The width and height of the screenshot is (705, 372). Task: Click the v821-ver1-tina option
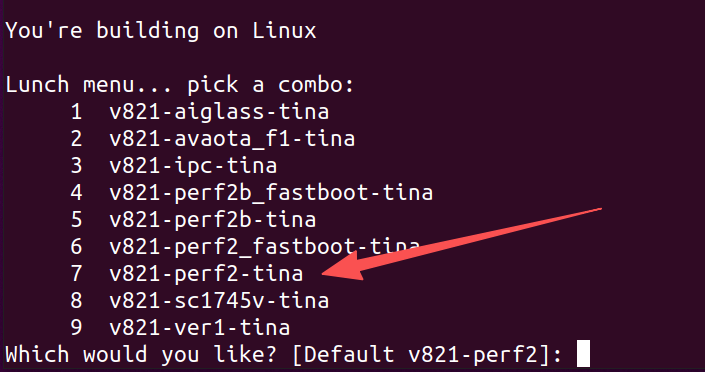(200, 327)
